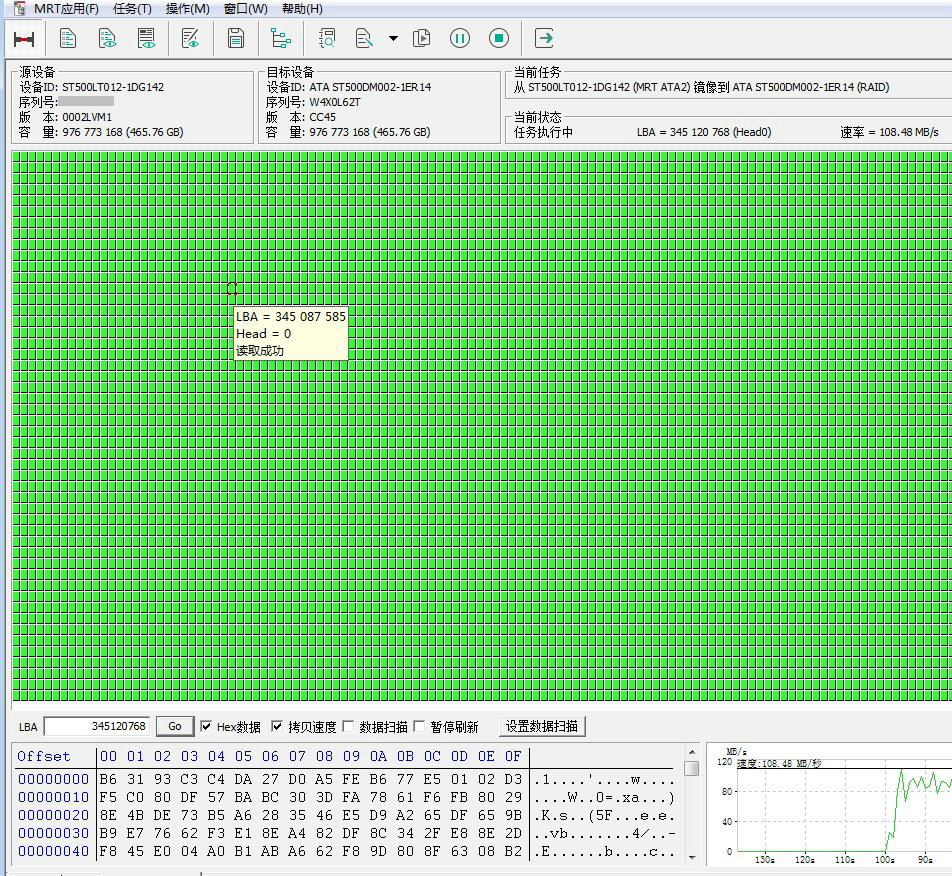Click the save floppy disk icon
The image size is (952, 876).
click(x=236, y=38)
